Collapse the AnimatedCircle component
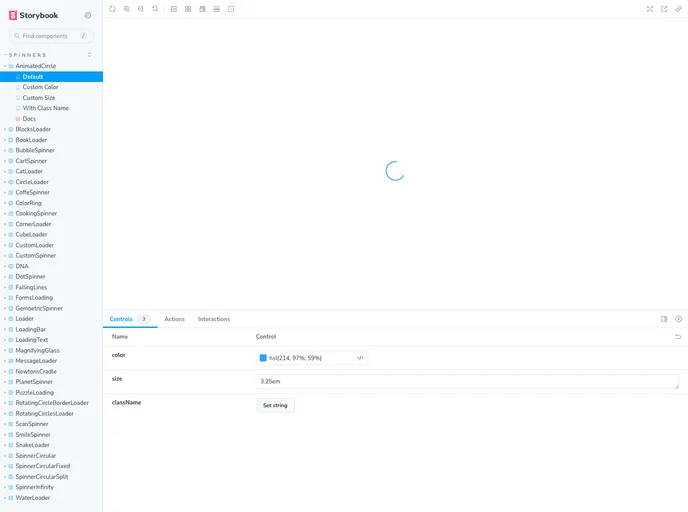This screenshot has height=512, width=688. [x=36, y=66]
